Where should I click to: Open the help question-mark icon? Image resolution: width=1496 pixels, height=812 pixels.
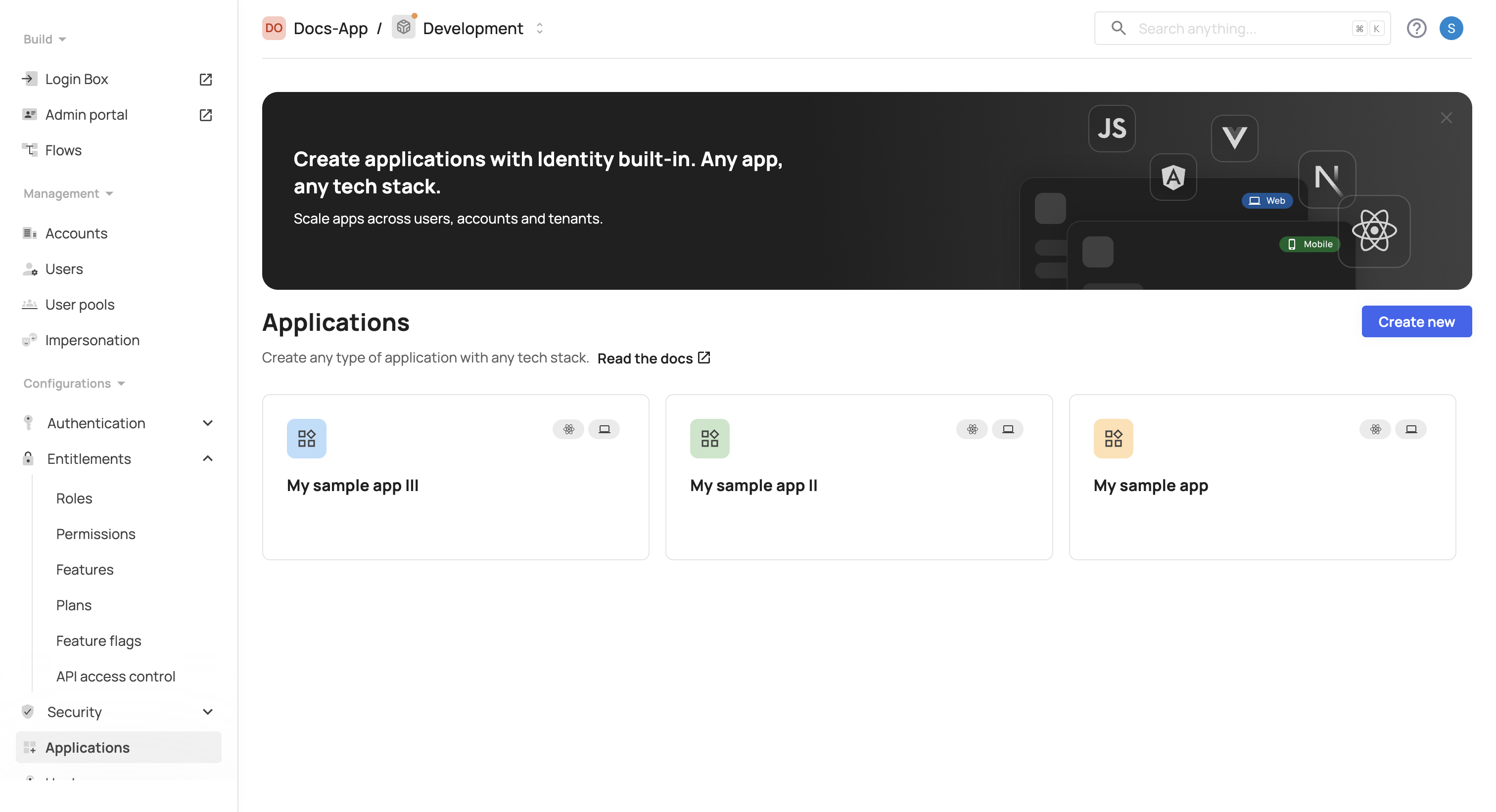tap(1417, 28)
